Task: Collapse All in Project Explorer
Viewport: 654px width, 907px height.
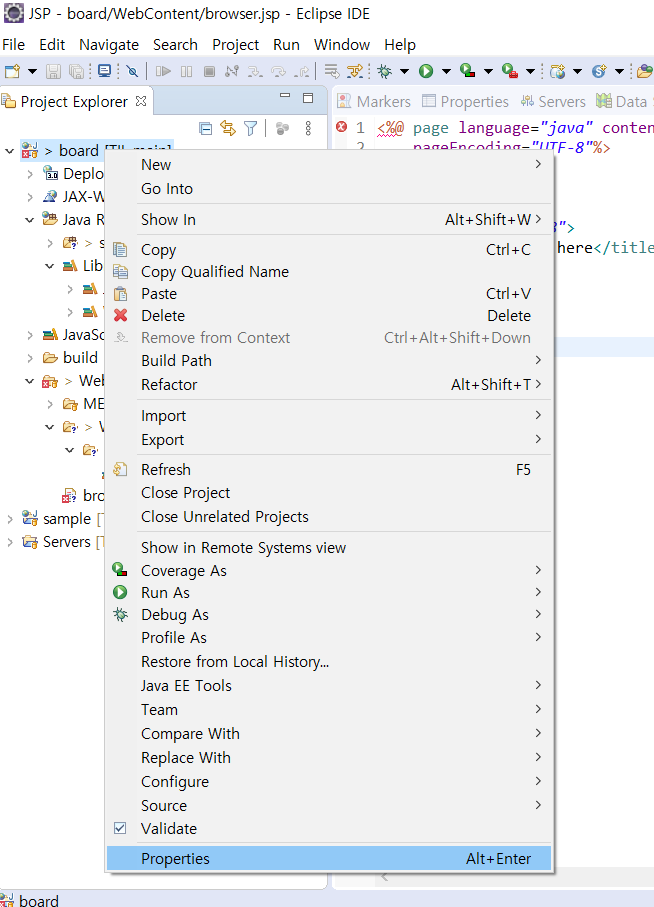Action: click(205, 128)
